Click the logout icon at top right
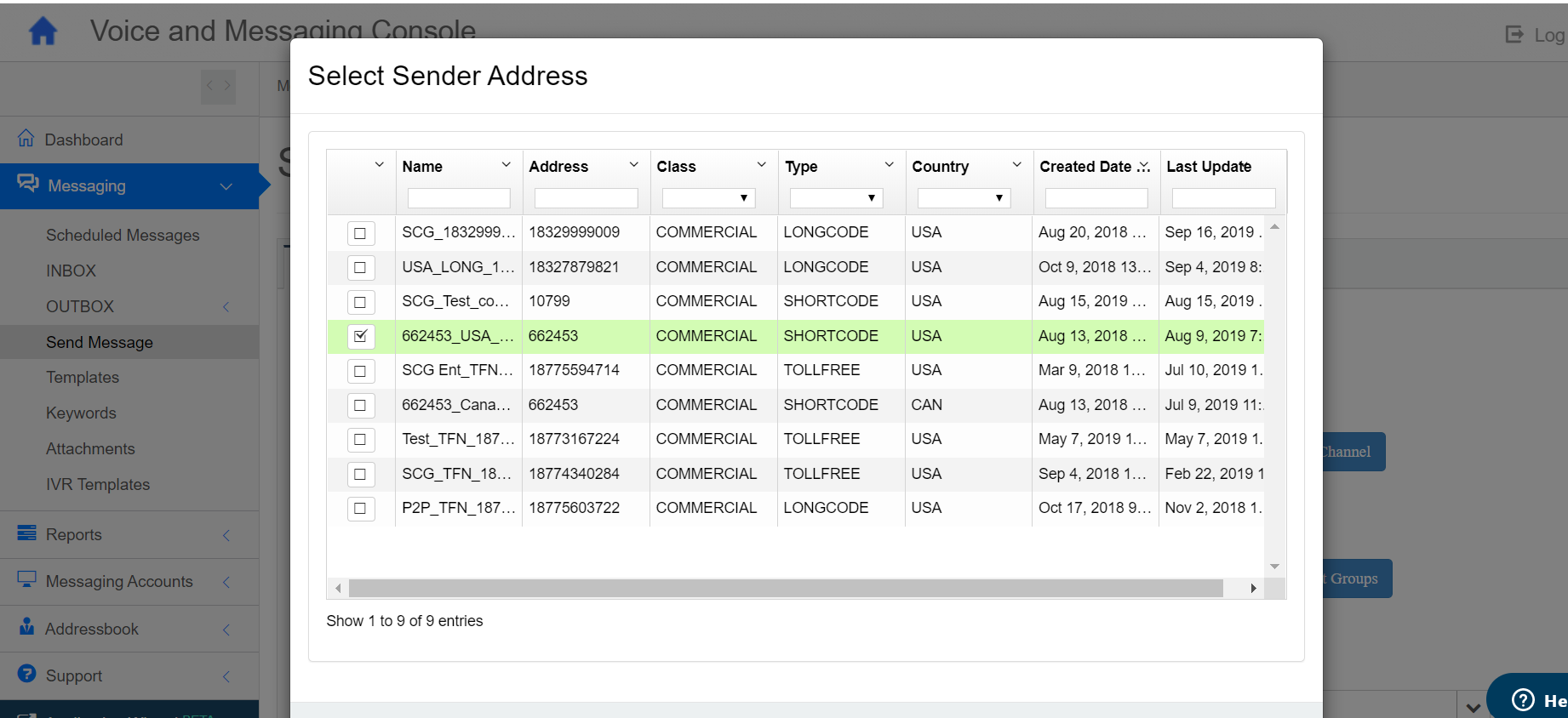Viewport: 1568px width, 718px height. coord(1514,35)
